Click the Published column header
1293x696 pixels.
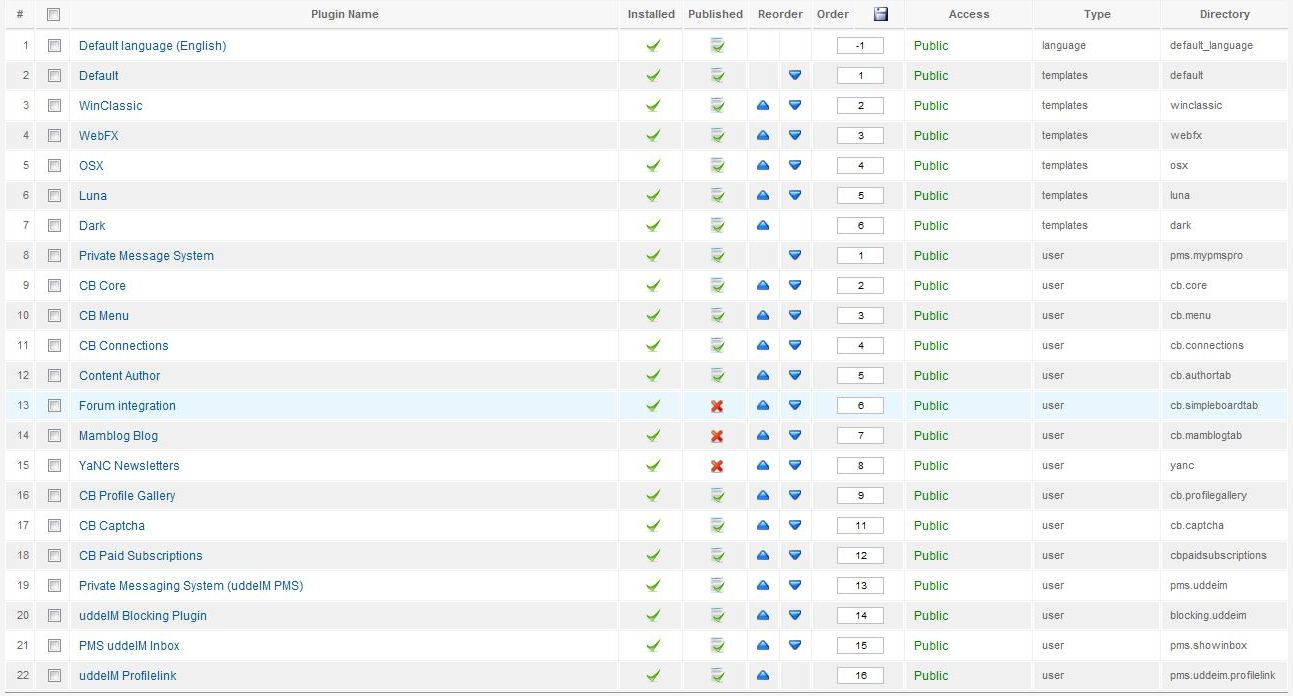pyautogui.click(x=716, y=14)
